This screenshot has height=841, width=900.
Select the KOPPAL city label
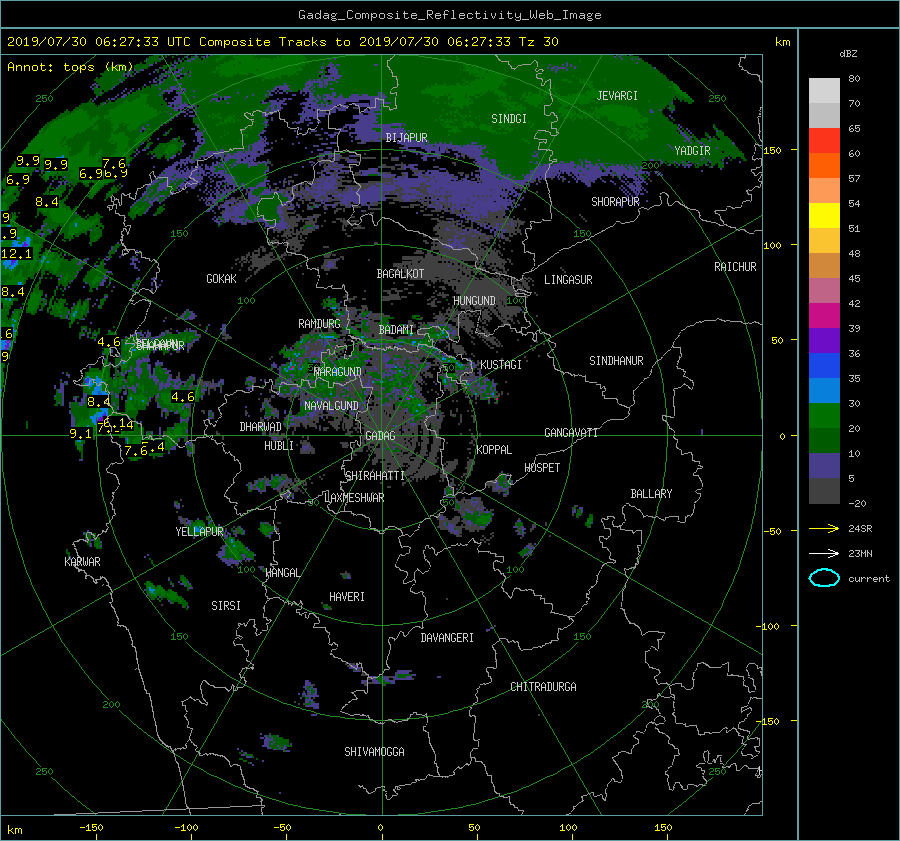tap(494, 450)
